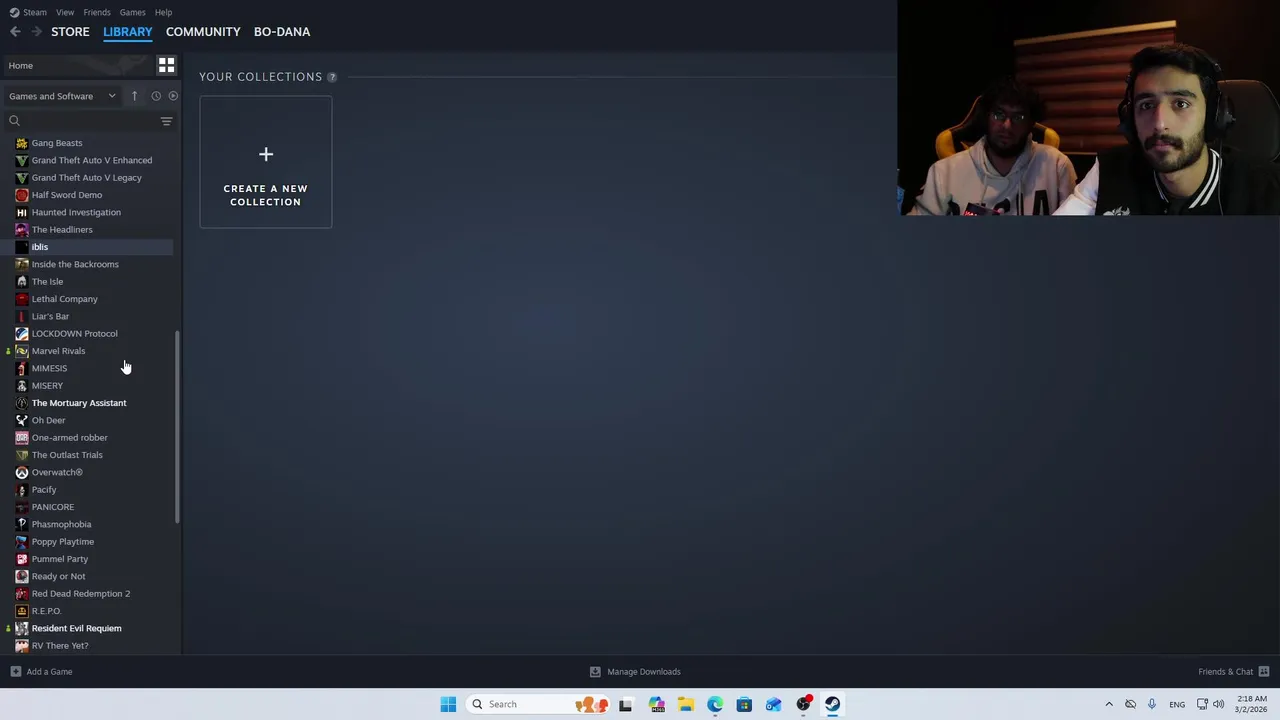Open Manage Downloads

pos(635,672)
